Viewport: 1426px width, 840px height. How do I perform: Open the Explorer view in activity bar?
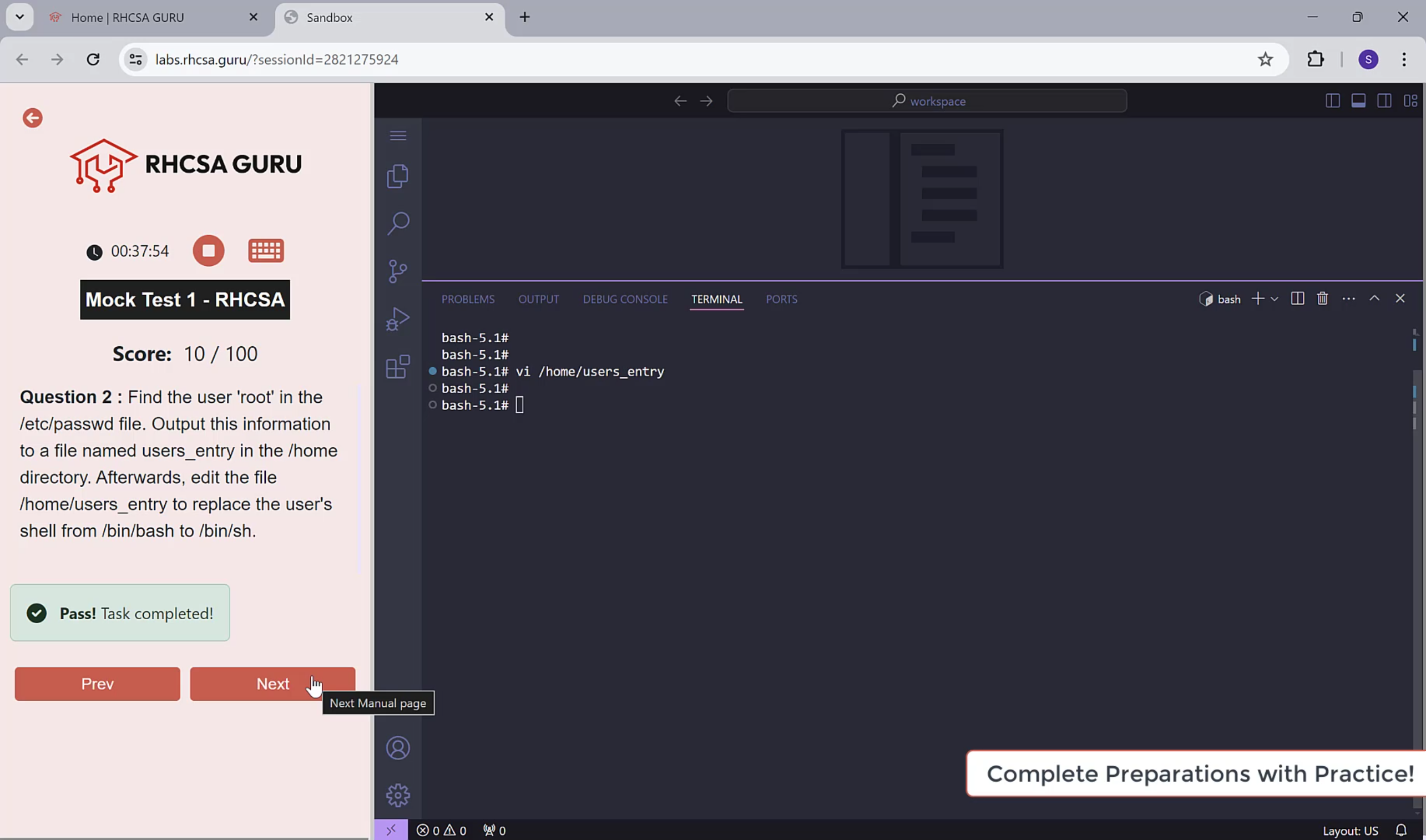tap(398, 176)
